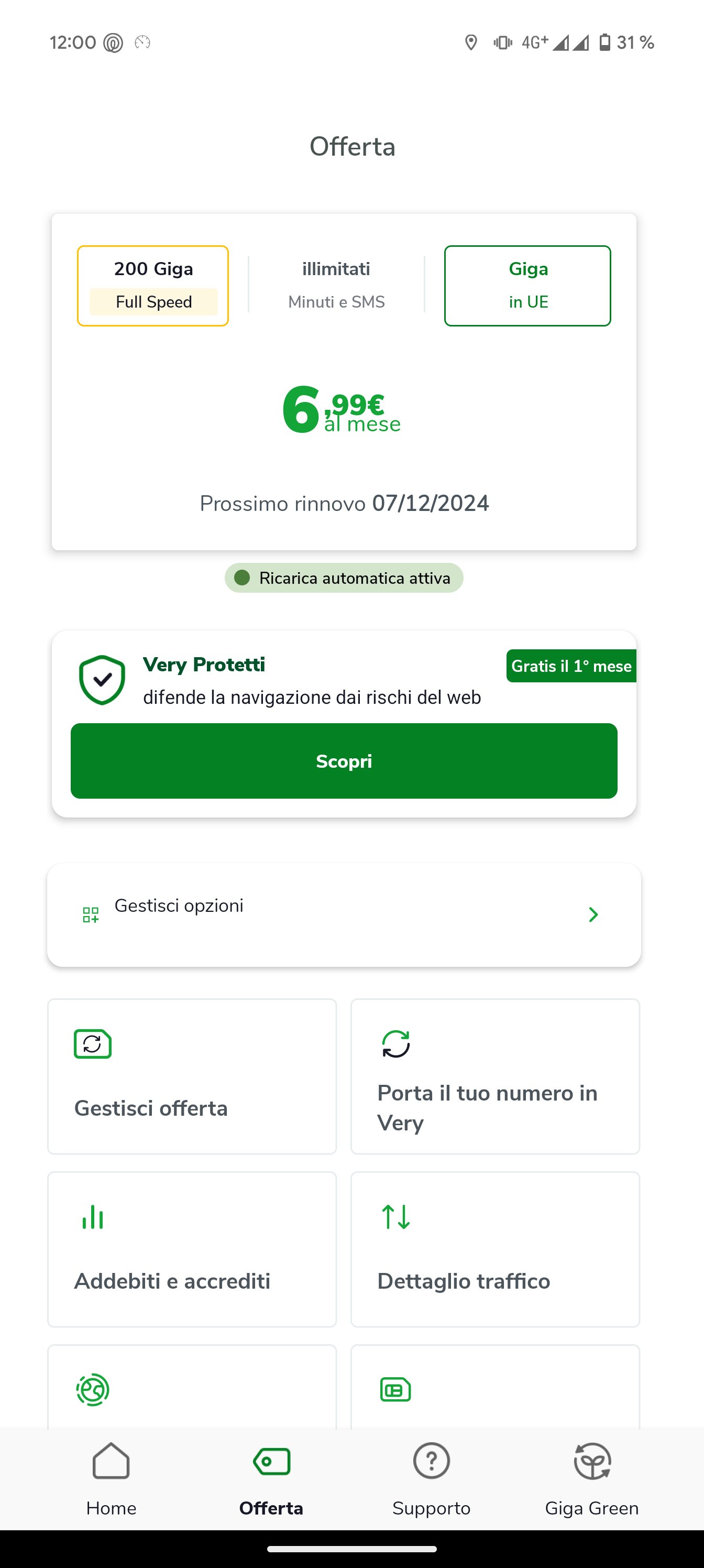Tap the Addebiti e accrediti bar chart icon
This screenshot has width=704, height=1568.
(93, 1217)
